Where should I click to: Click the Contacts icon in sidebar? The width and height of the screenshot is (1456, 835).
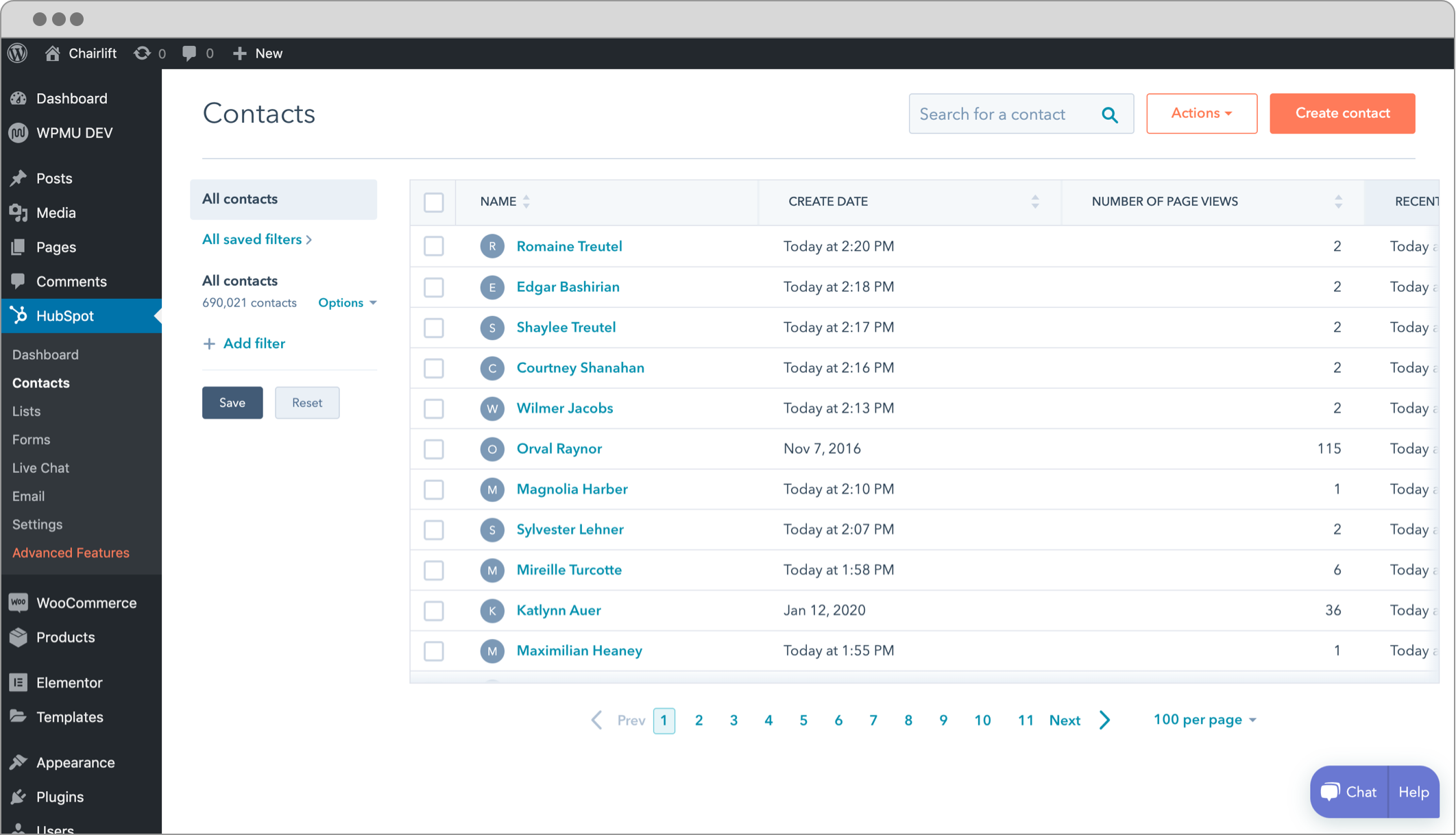[x=40, y=382]
